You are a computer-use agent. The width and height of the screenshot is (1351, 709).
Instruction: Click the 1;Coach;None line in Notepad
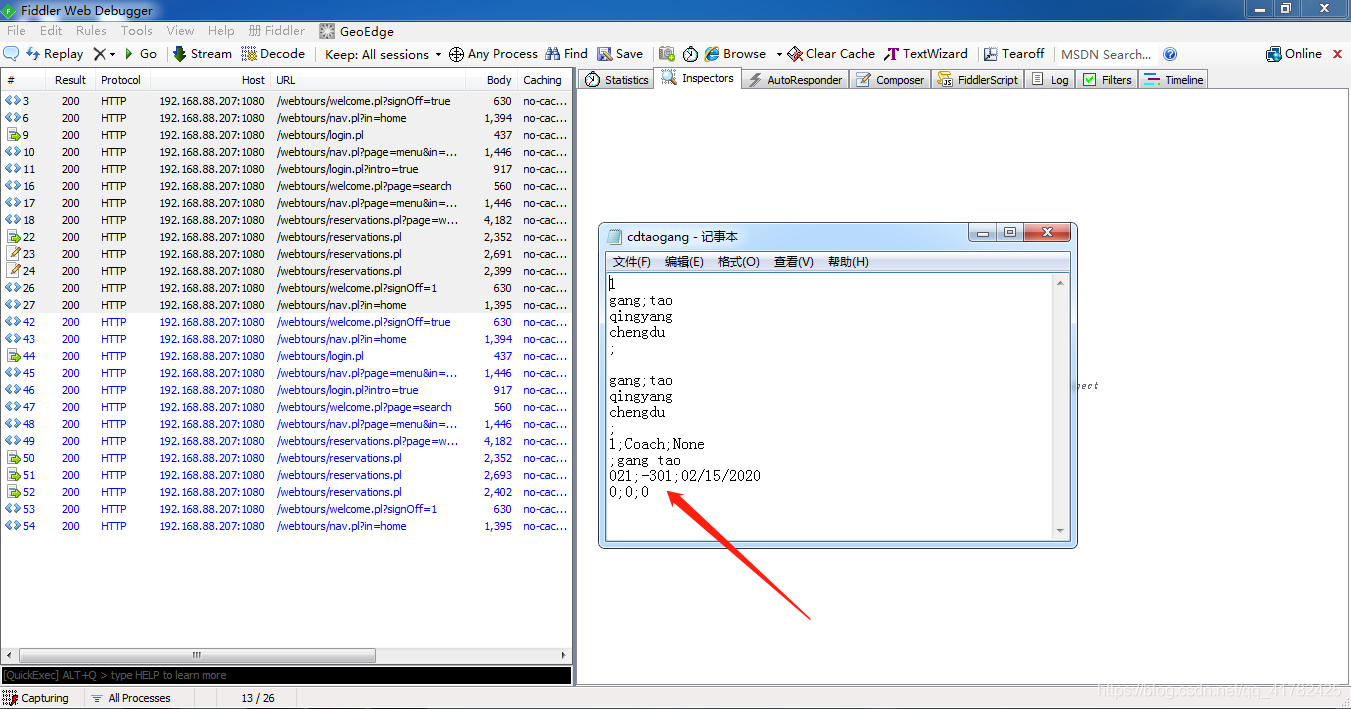tap(657, 444)
